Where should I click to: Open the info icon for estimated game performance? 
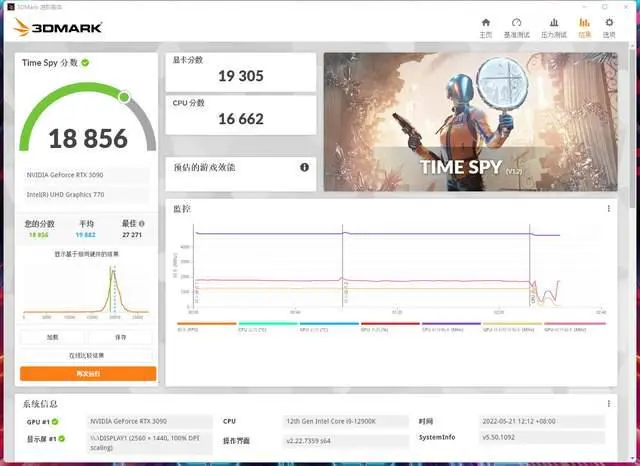pyautogui.click(x=304, y=167)
